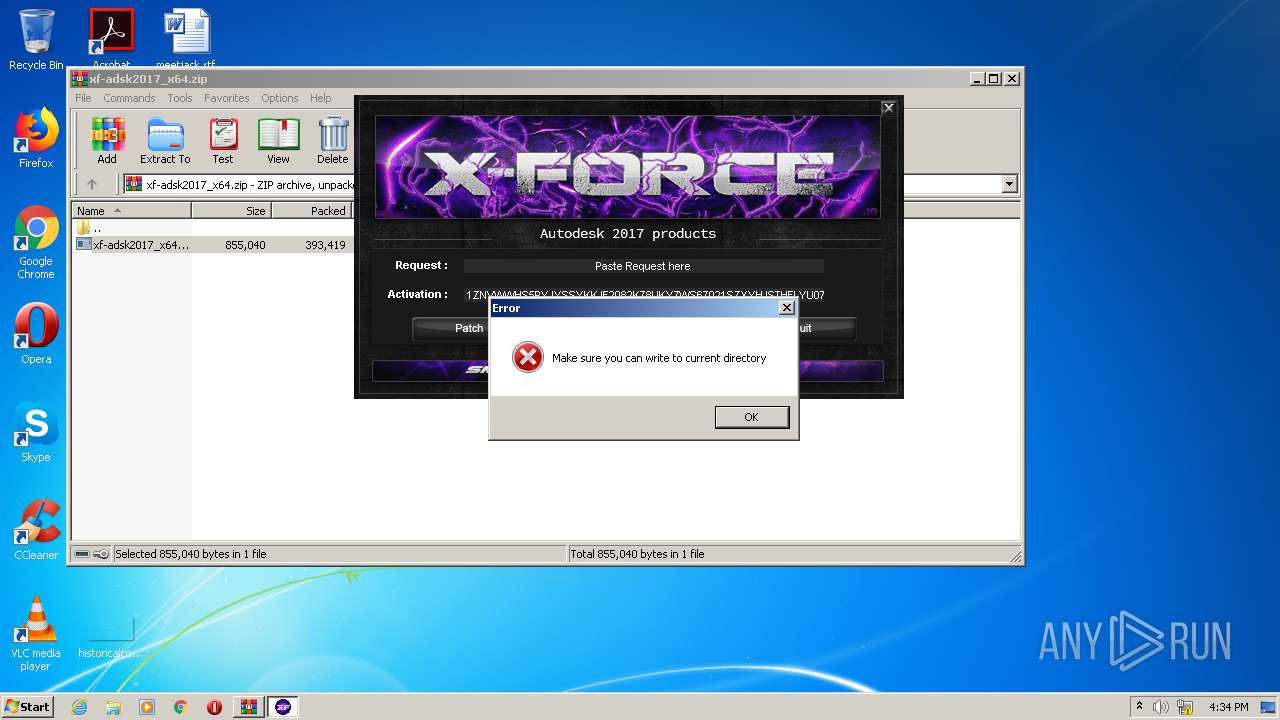Click the 855,040 size cell
This screenshot has height=720, width=1280.
pos(245,245)
